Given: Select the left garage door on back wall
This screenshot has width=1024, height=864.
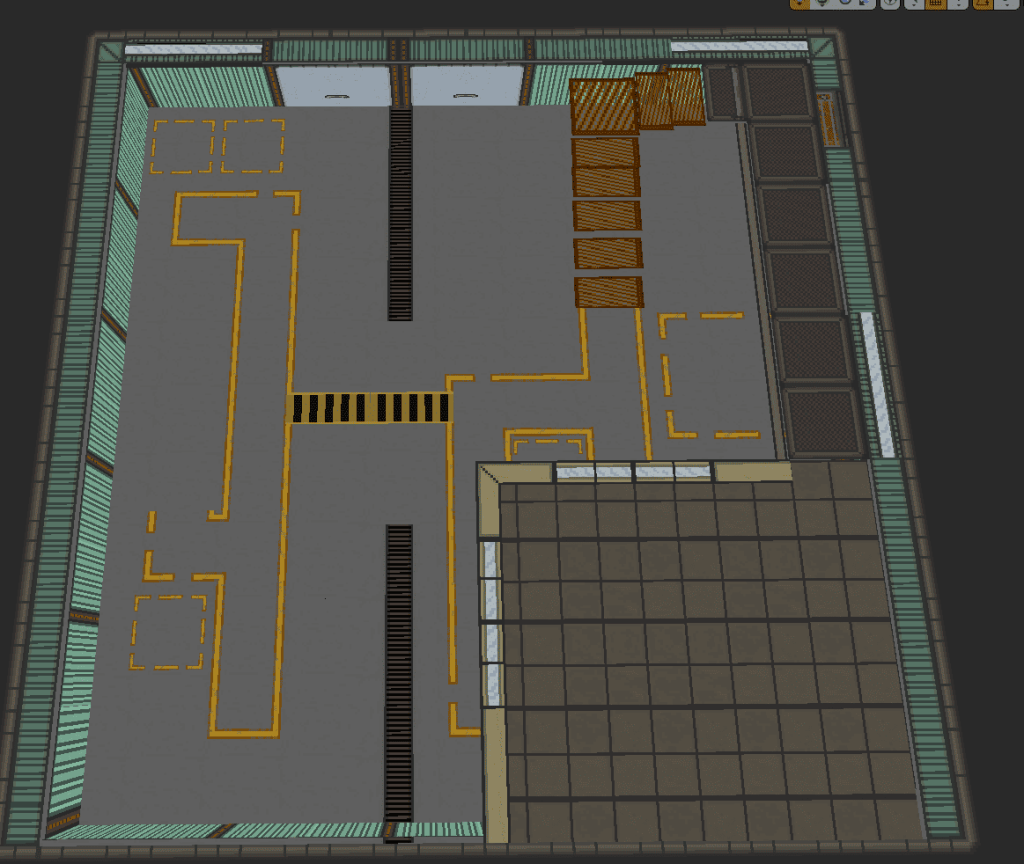Looking at the screenshot, I should [331, 86].
